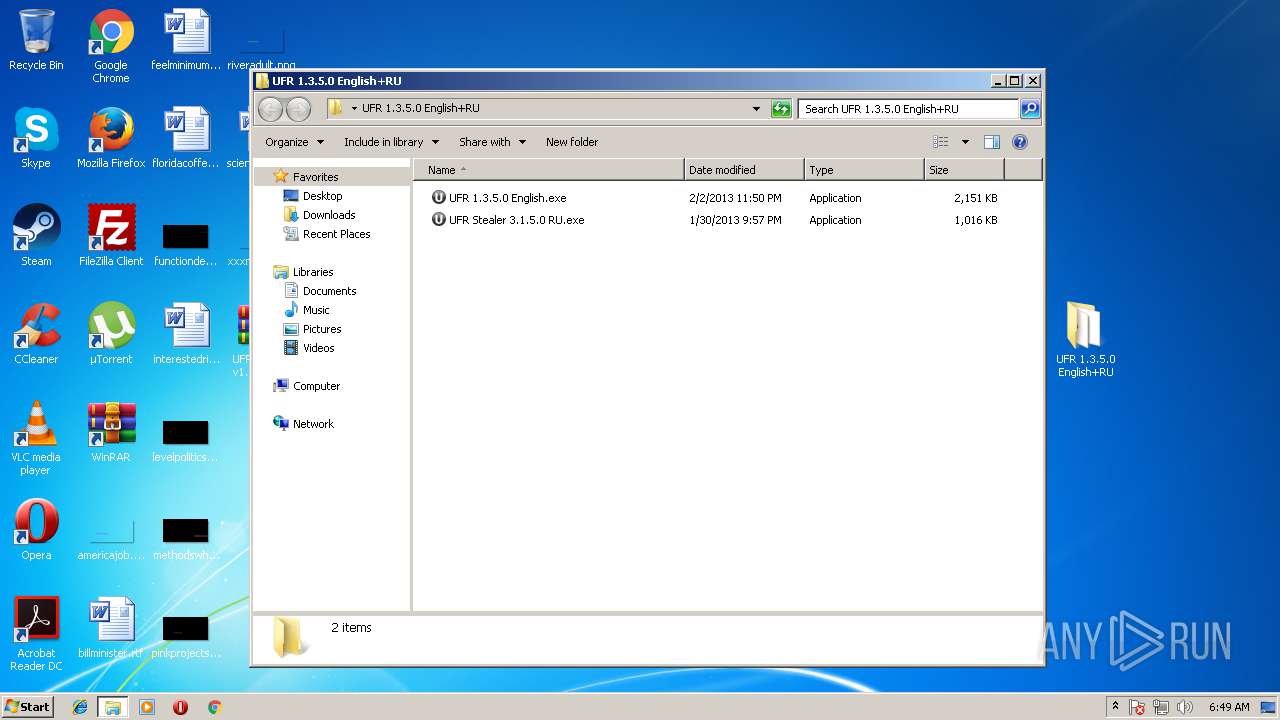This screenshot has height=720, width=1280.
Task: Open clock showing 6:49 AM
Action: pyautogui.click(x=1229, y=707)
